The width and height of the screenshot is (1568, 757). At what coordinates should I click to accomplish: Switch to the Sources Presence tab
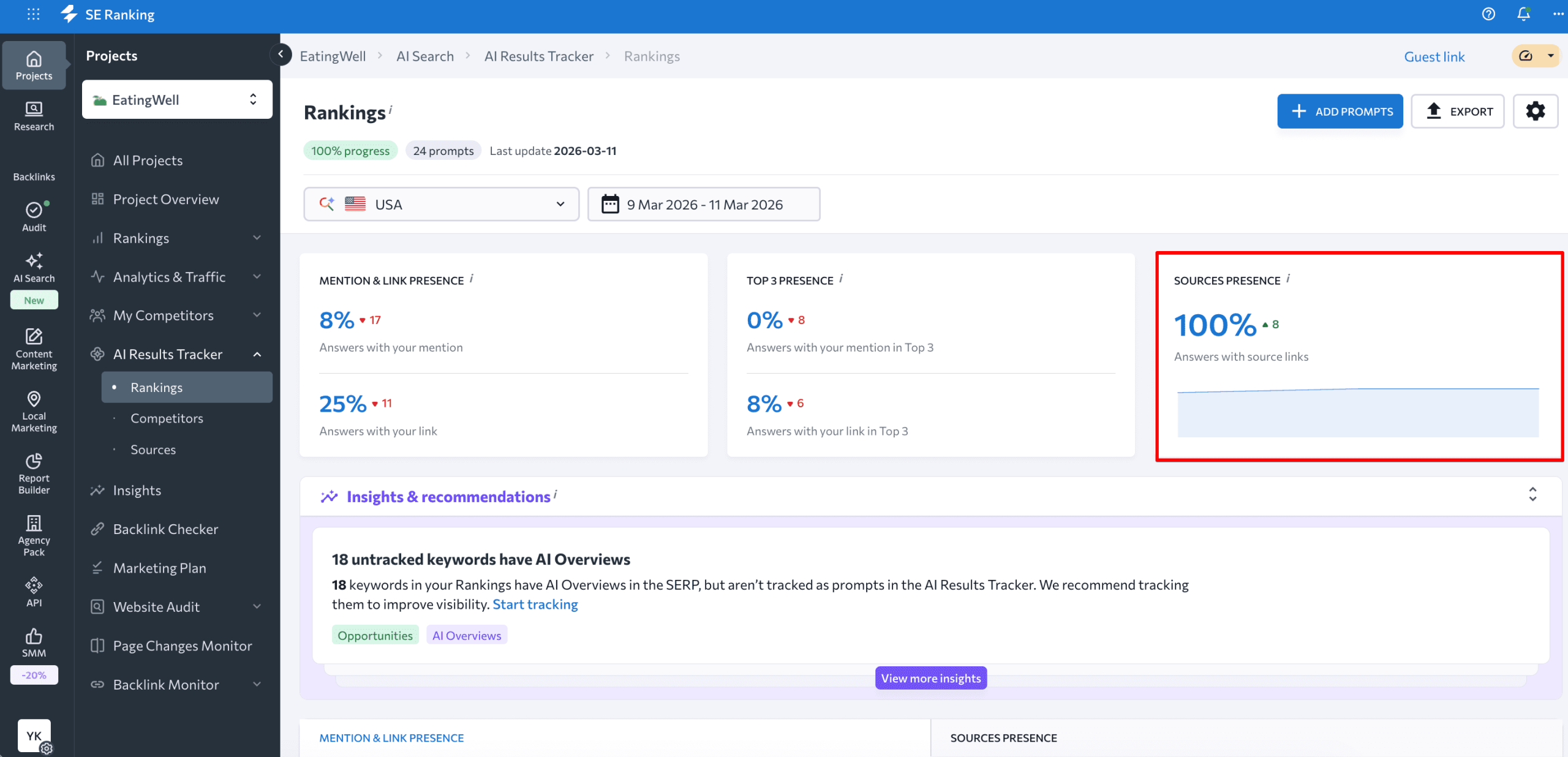1003,738
